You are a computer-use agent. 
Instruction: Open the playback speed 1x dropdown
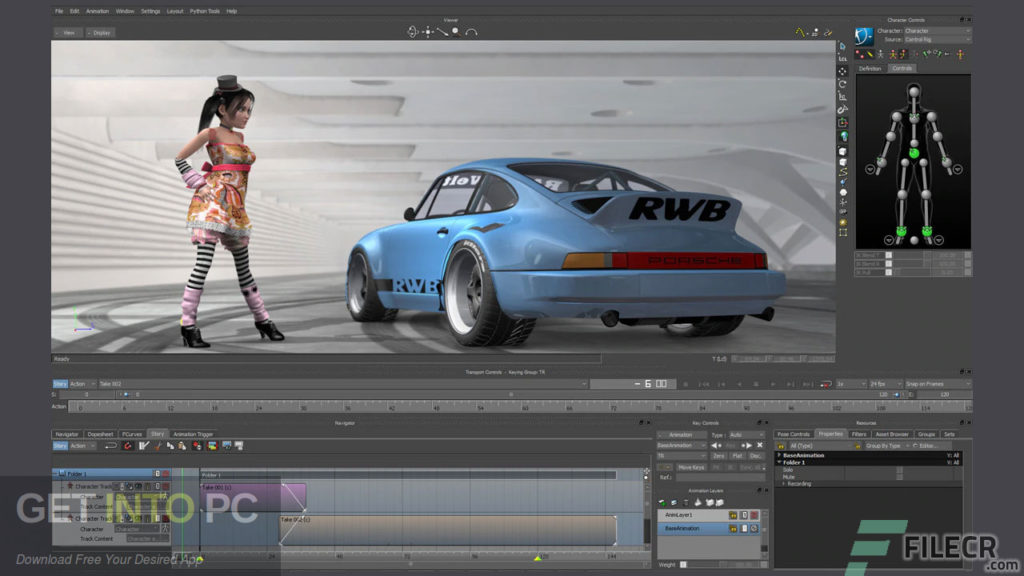click(852, 384)
